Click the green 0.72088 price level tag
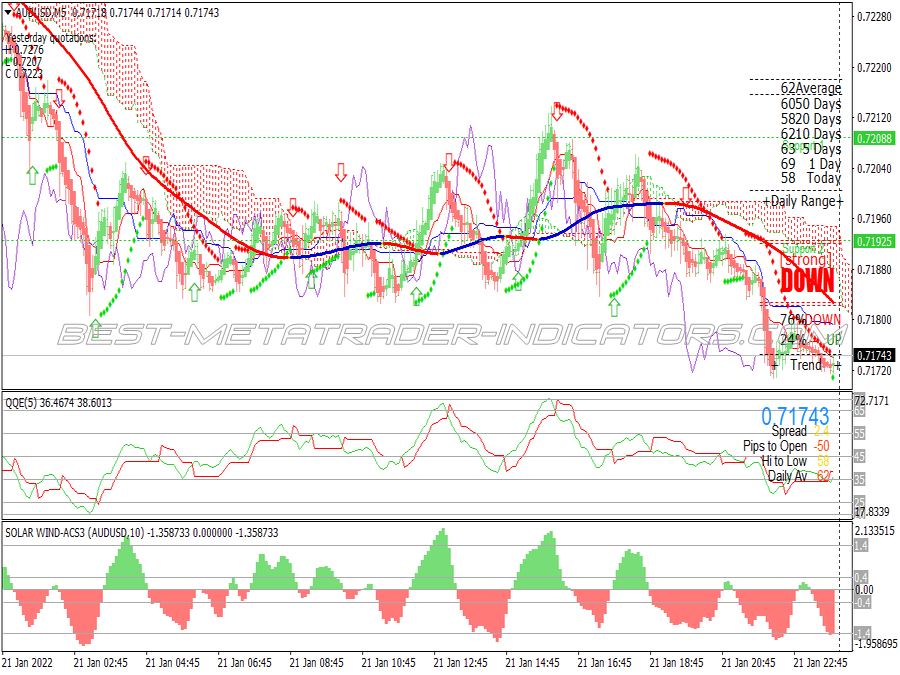 point(874,138)
